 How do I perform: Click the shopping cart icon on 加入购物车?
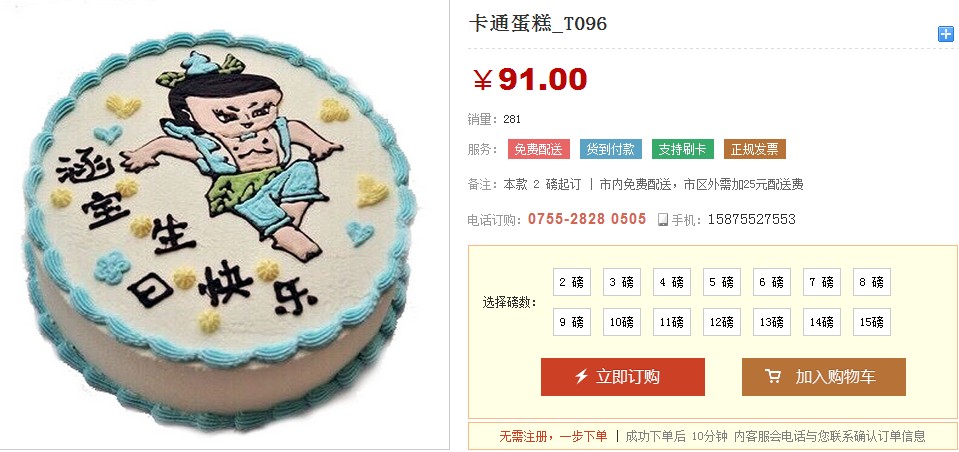773,376
